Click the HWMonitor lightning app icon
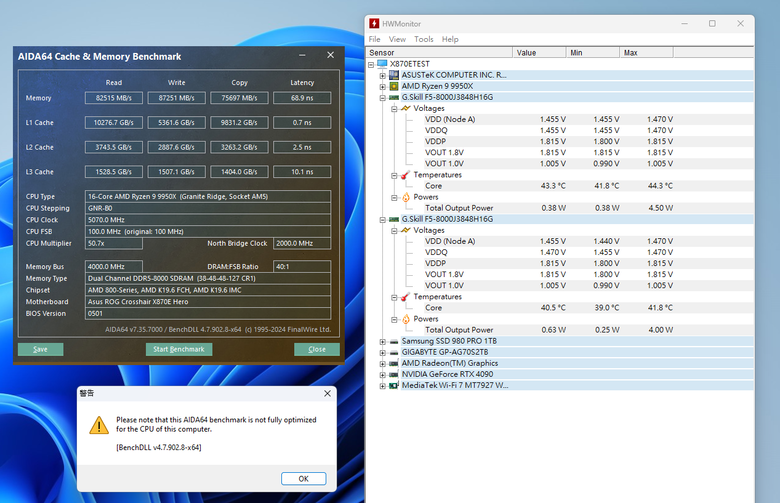780x503 pixels. (x=374, y=23)
